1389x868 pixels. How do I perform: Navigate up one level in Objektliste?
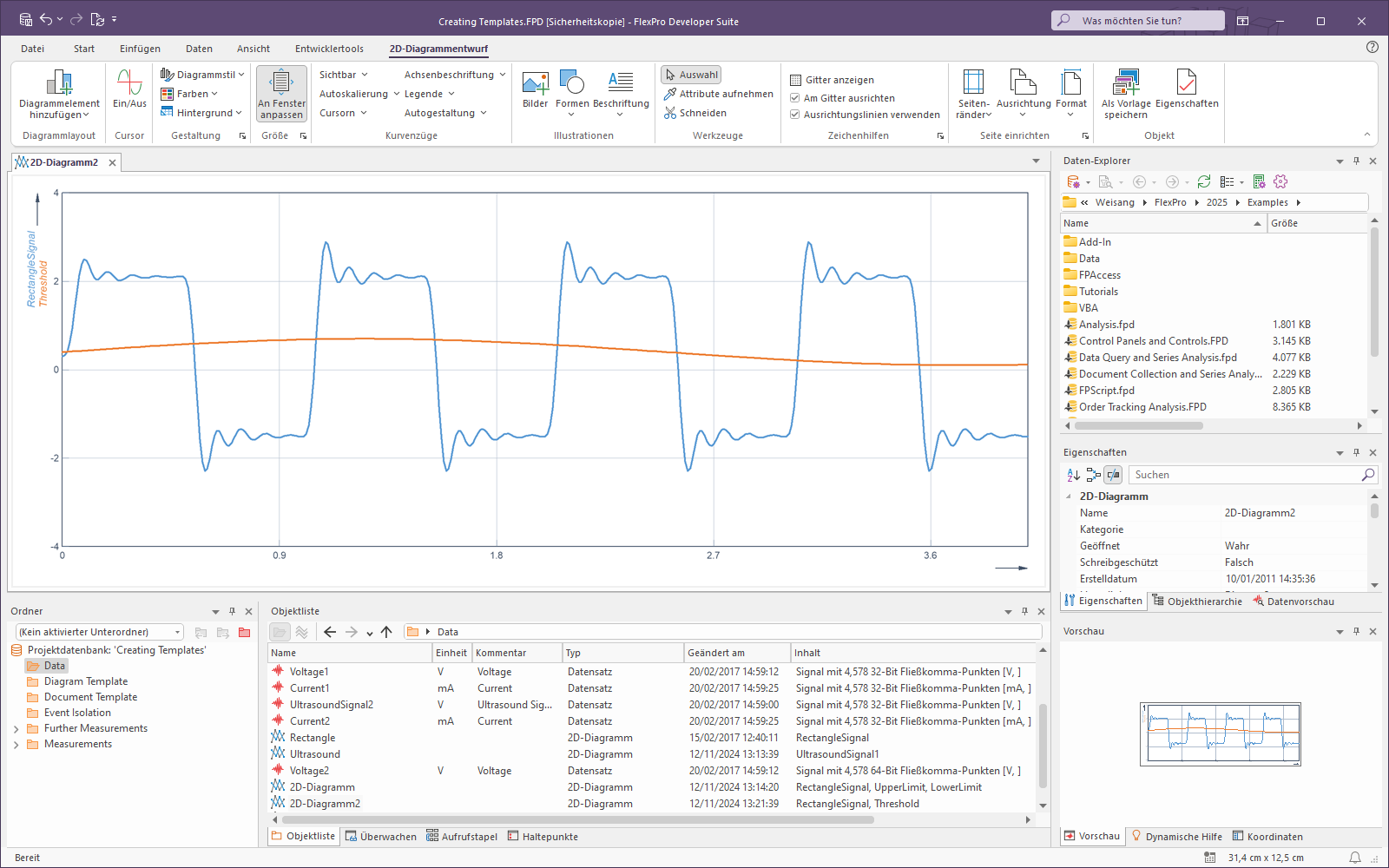(386, 632)
